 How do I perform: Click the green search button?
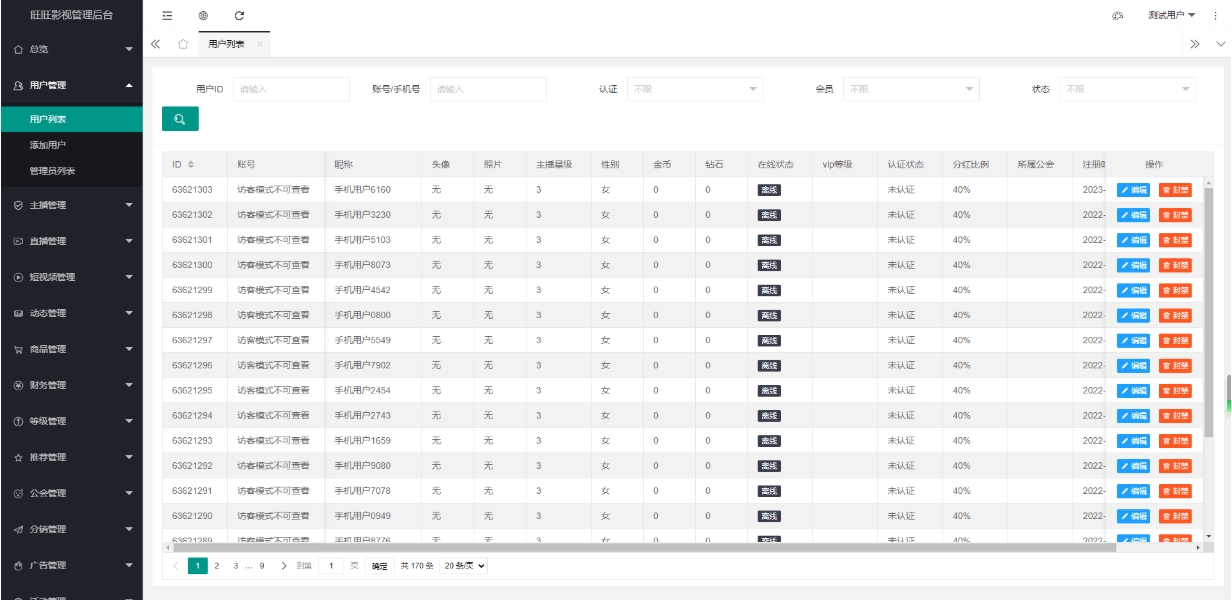click(180, 119)
